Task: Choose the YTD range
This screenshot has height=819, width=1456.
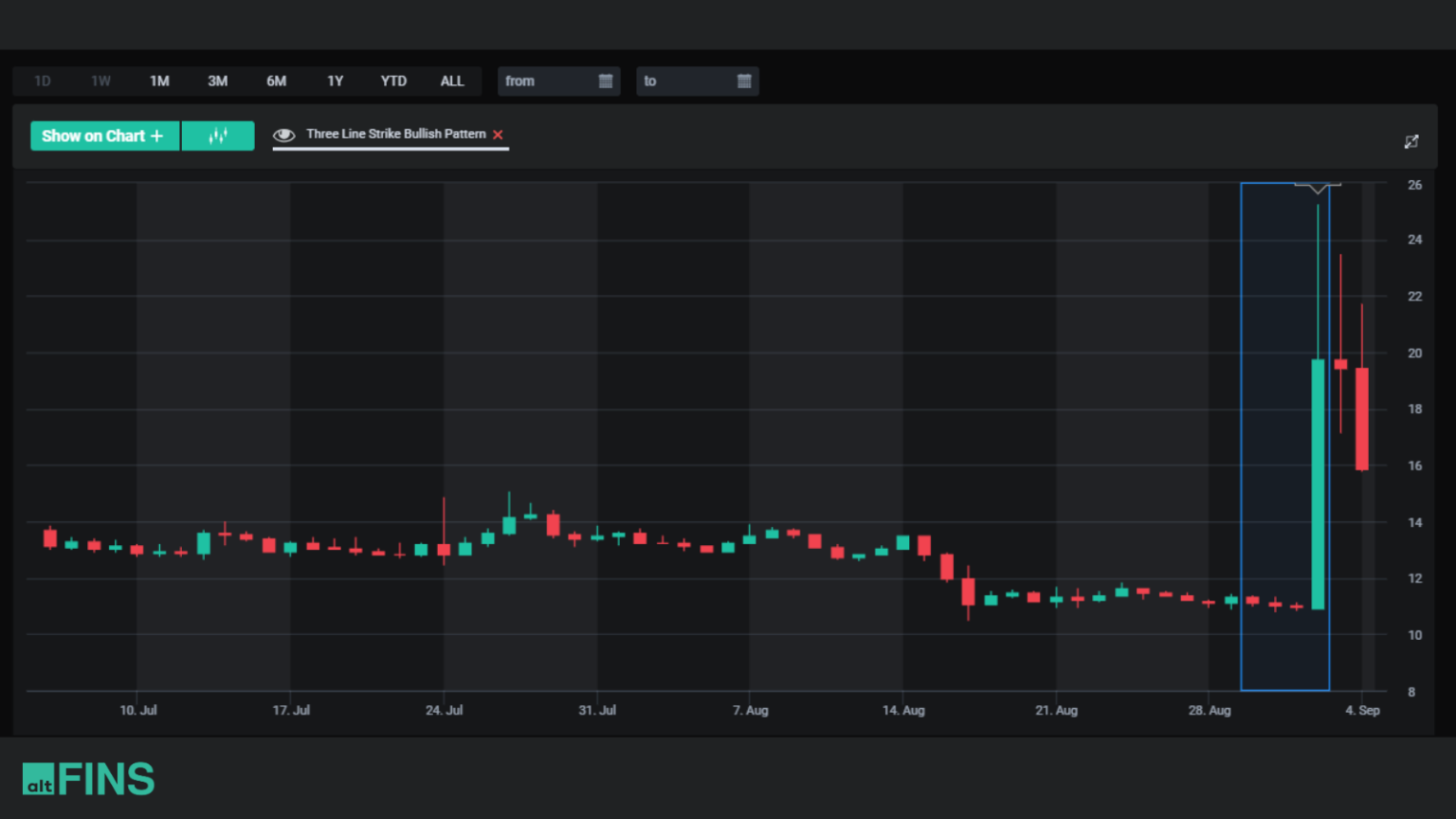Action: tap(393, 82)
